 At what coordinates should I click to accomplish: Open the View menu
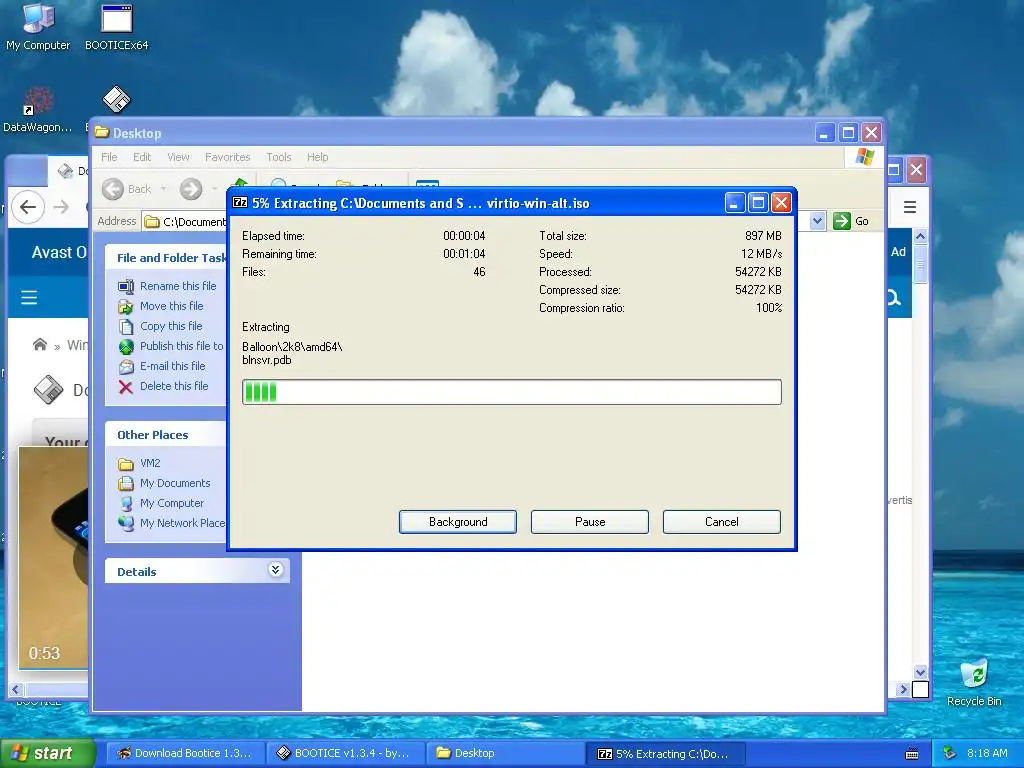(178, 157)
